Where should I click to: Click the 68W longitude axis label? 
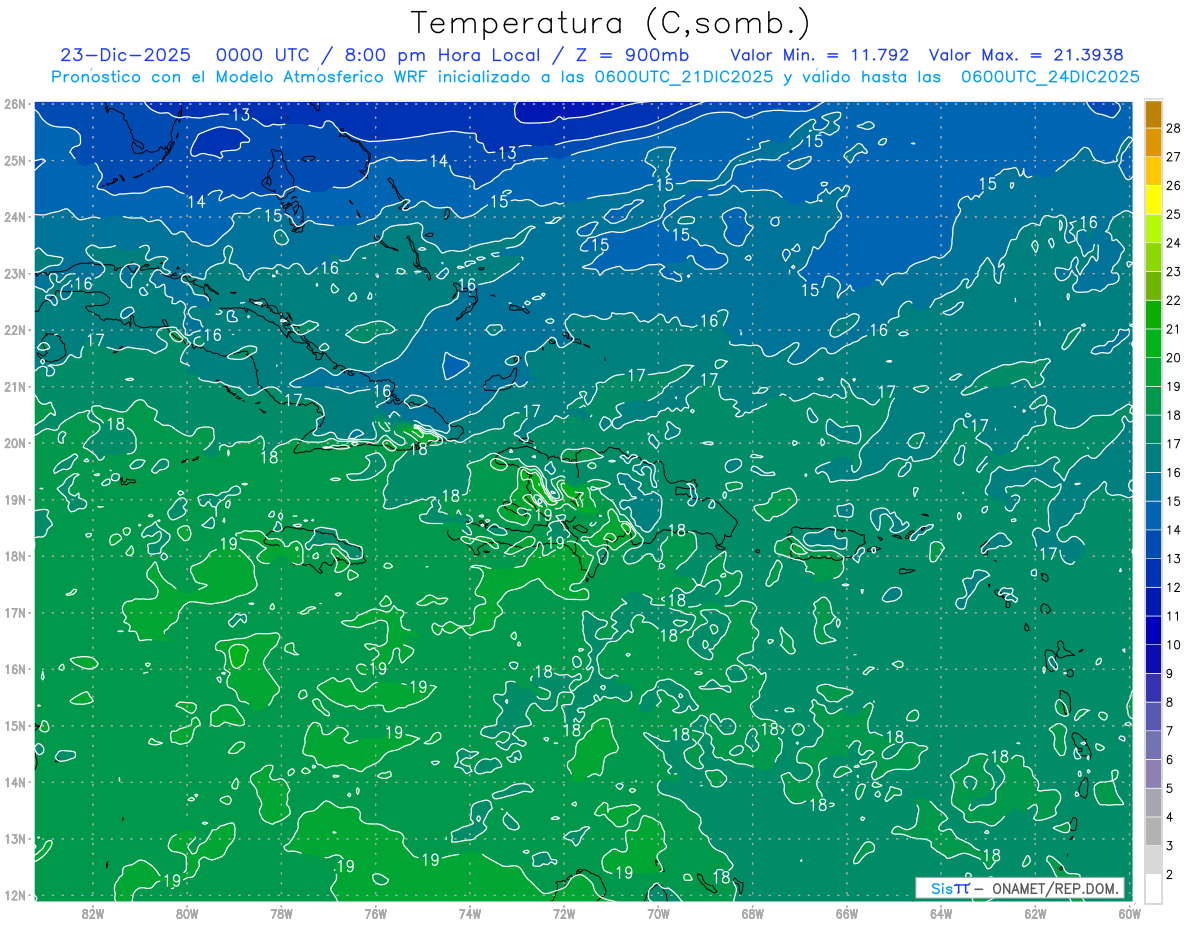[x=752, y=913]
